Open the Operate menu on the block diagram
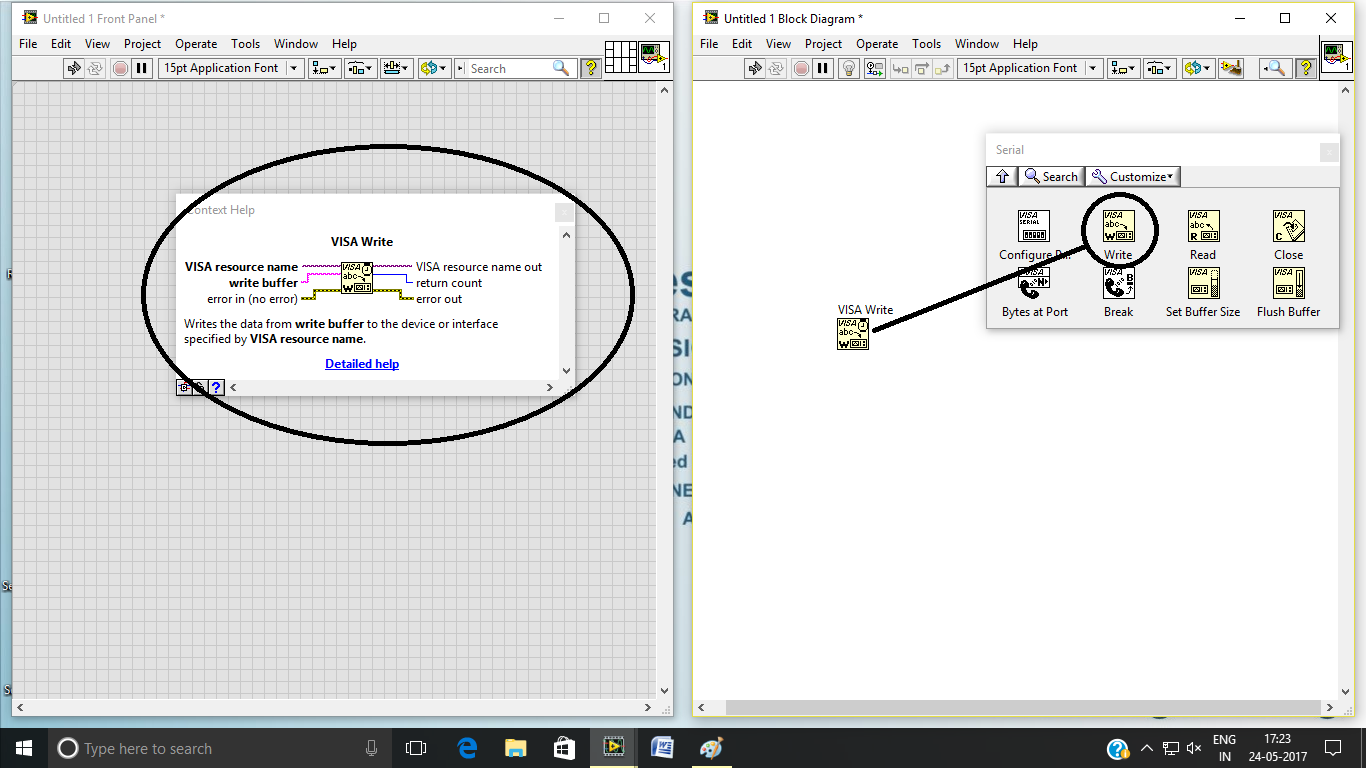Viewport: 1366px width, 768px height. 877,43
